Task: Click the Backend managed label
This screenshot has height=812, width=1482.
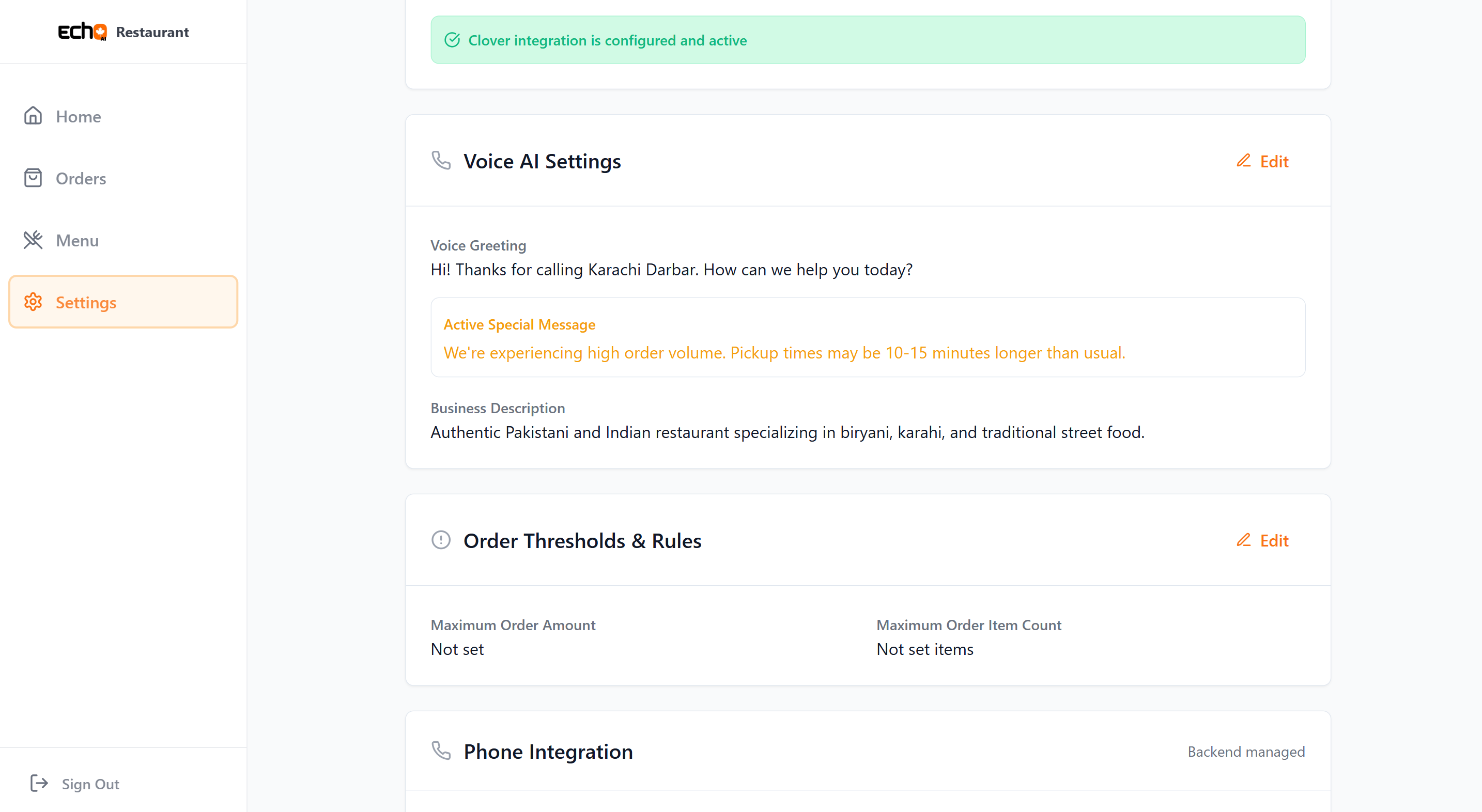Action: click(1246, 751)
